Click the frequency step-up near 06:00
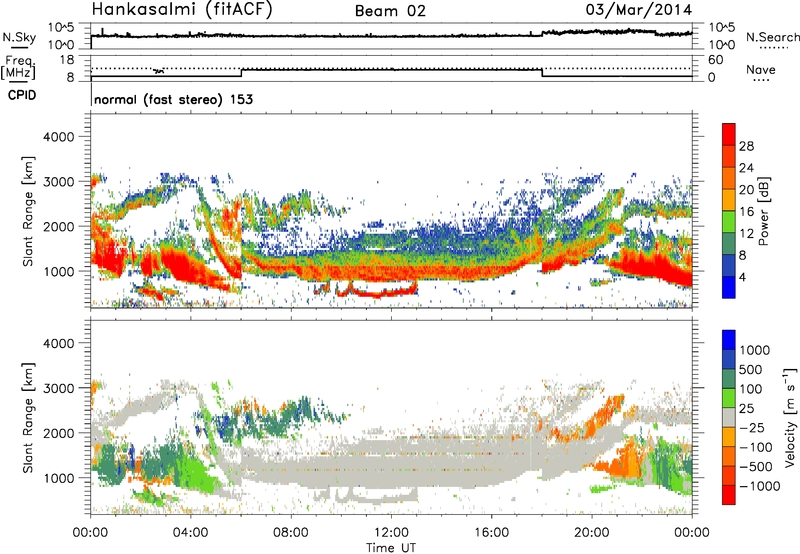This screenshot has width=800, height=554. (241, 72)
